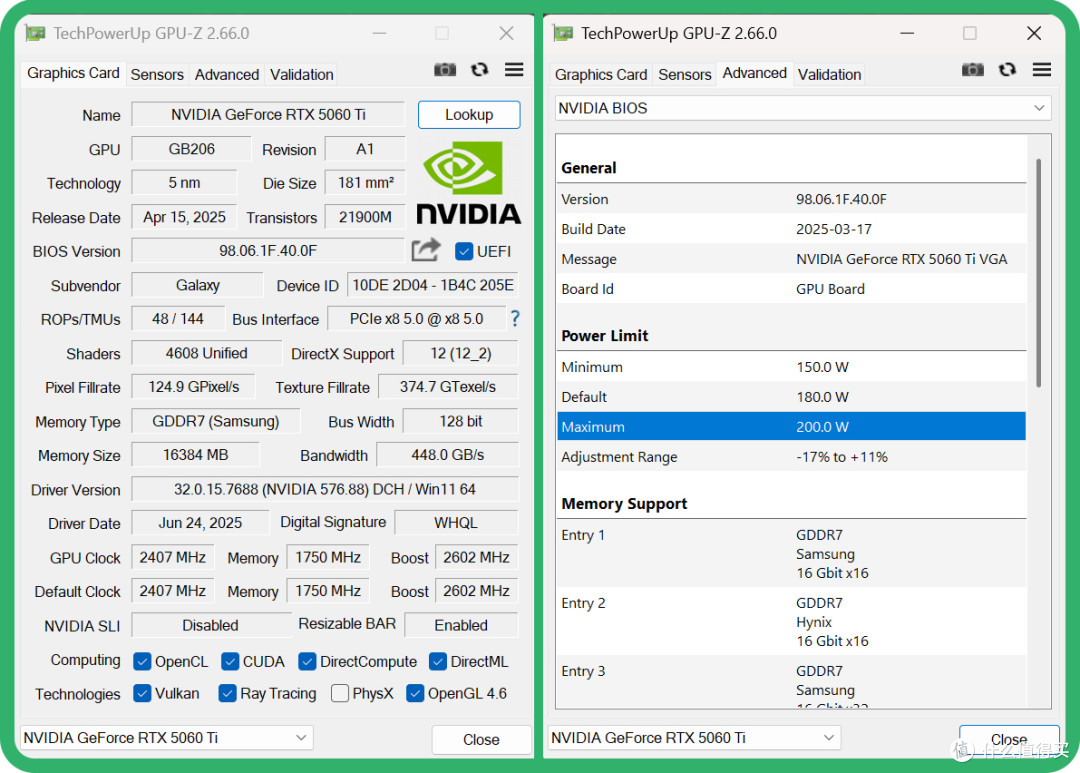Click the Subvendor Galaxy field
The width and height of the screenshot is (1080, 773).
197,285
